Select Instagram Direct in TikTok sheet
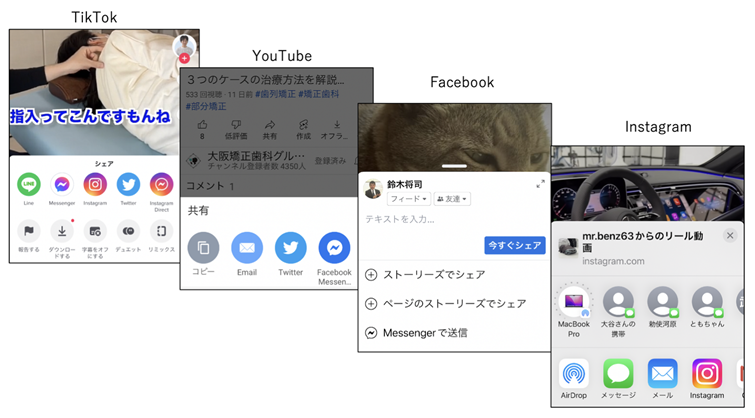The height and width of the screenshot is (418, 755). [x=161, y=185]
